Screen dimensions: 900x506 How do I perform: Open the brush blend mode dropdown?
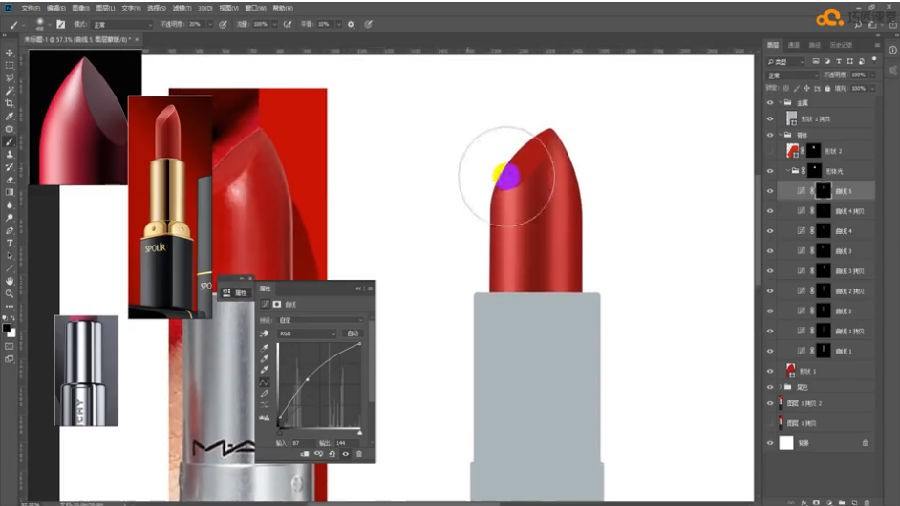pos(122,25)
